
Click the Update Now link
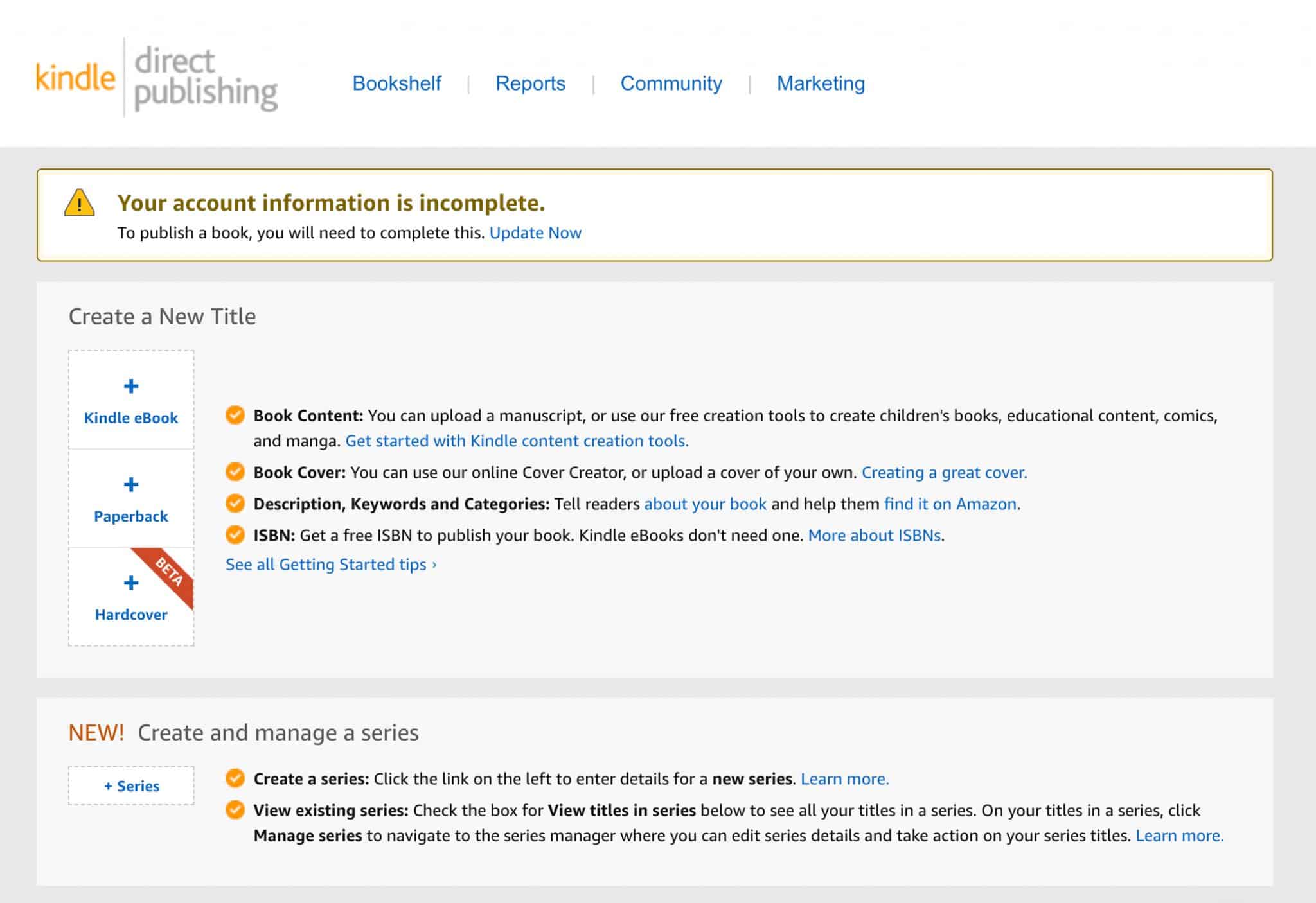pos(535,232)
